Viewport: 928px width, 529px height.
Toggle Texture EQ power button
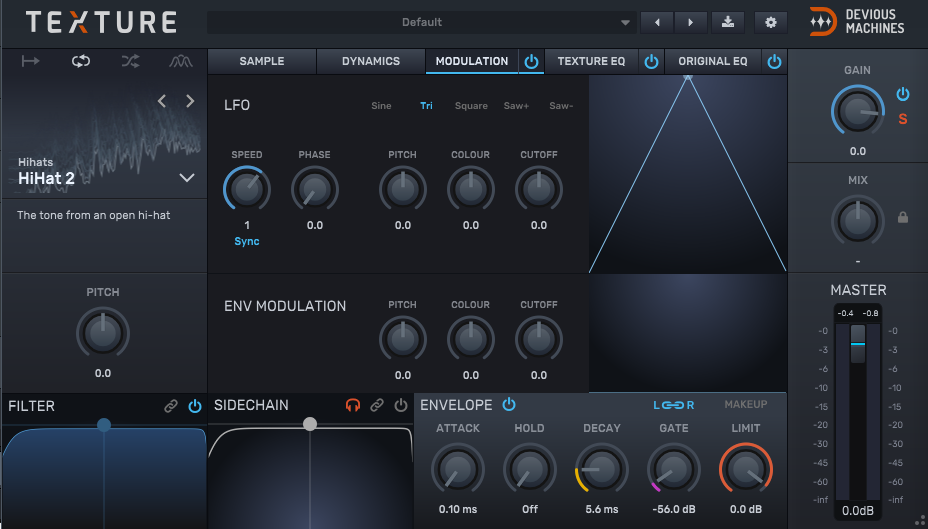pyautogui.click(x=651, y=62)
